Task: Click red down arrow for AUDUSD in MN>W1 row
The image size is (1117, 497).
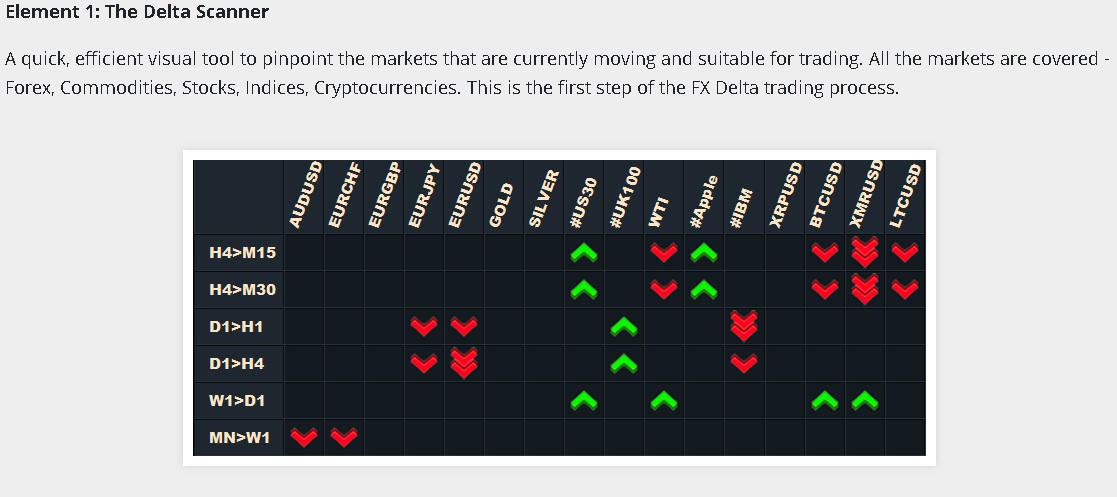Action: [x=303, y=437]
